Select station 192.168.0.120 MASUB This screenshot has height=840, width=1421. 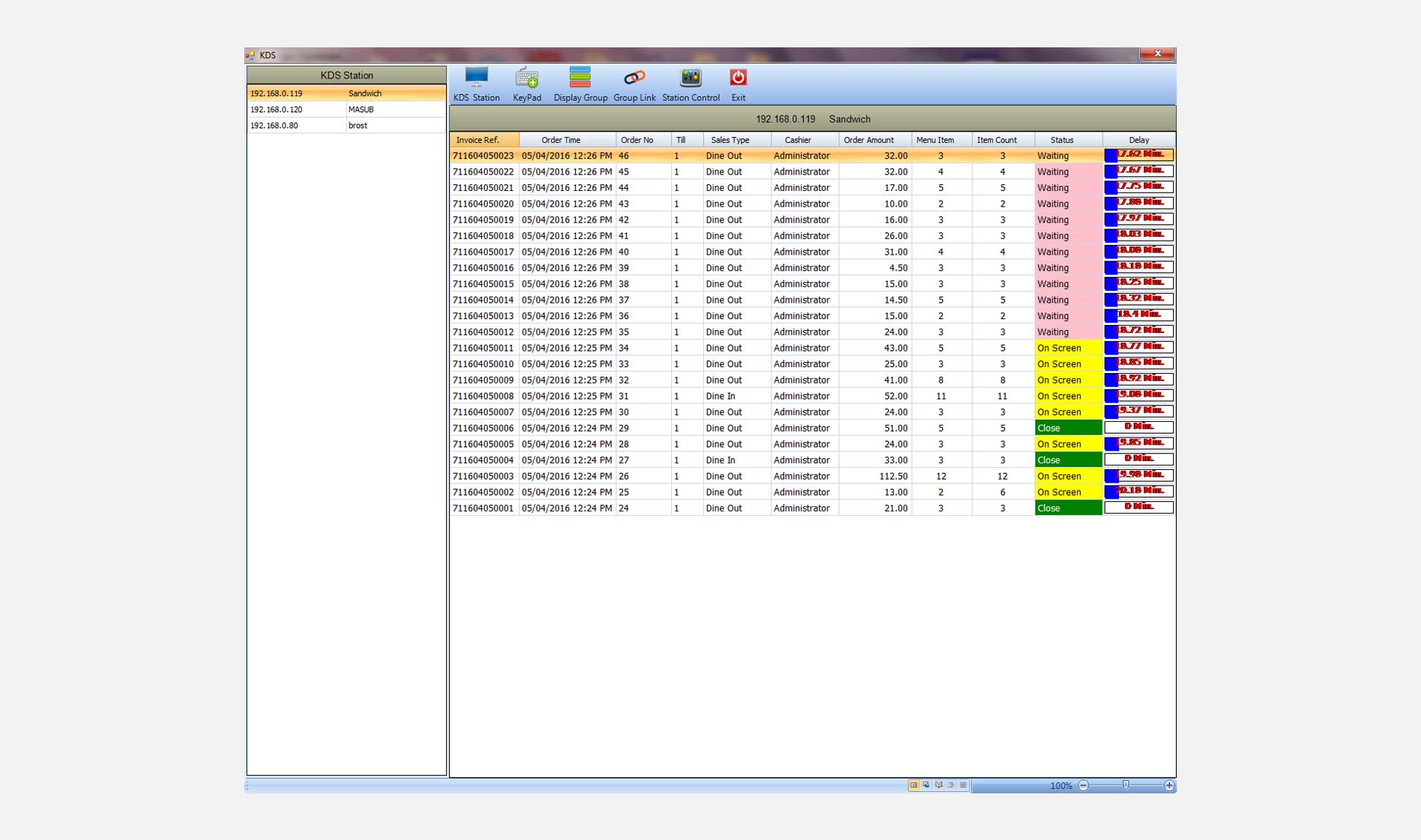pyautogui.click(x=346, y=110)
